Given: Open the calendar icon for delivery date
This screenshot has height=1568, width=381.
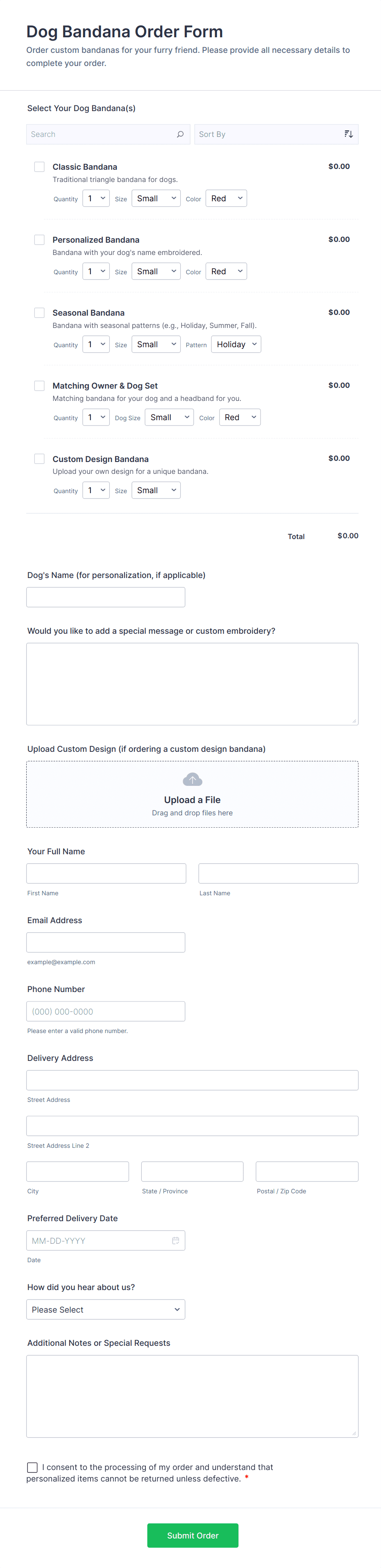Looking at the screenshot, I should (175, 1240).
